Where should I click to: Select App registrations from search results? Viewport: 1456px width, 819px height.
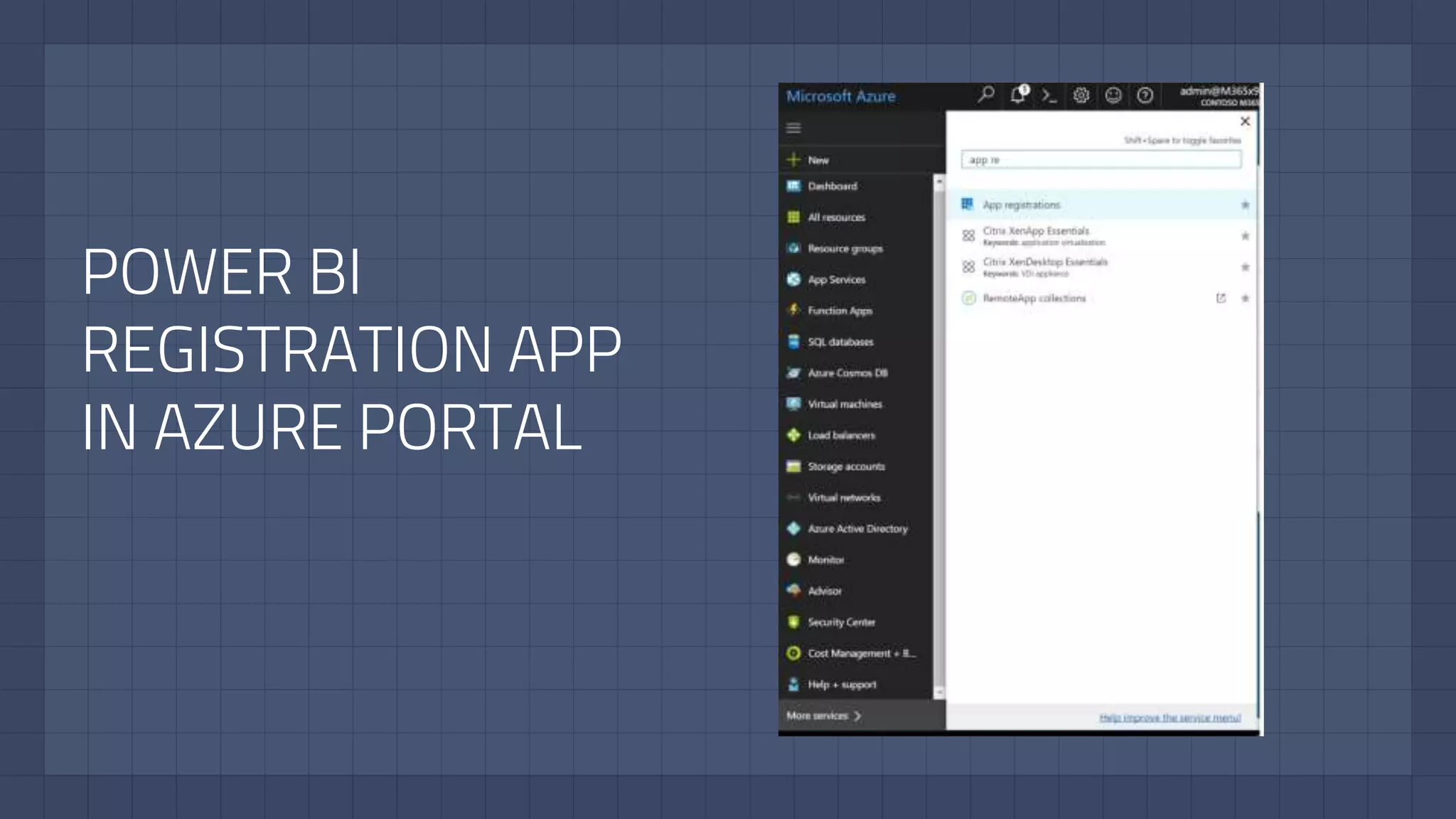(1022, 205)
